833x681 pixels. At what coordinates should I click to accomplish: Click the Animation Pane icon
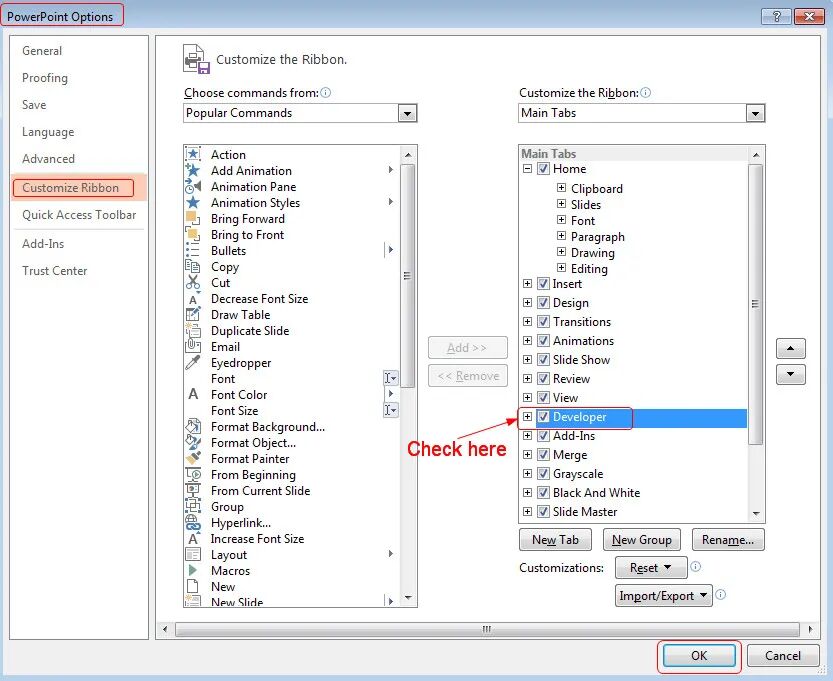pos(193,186)
